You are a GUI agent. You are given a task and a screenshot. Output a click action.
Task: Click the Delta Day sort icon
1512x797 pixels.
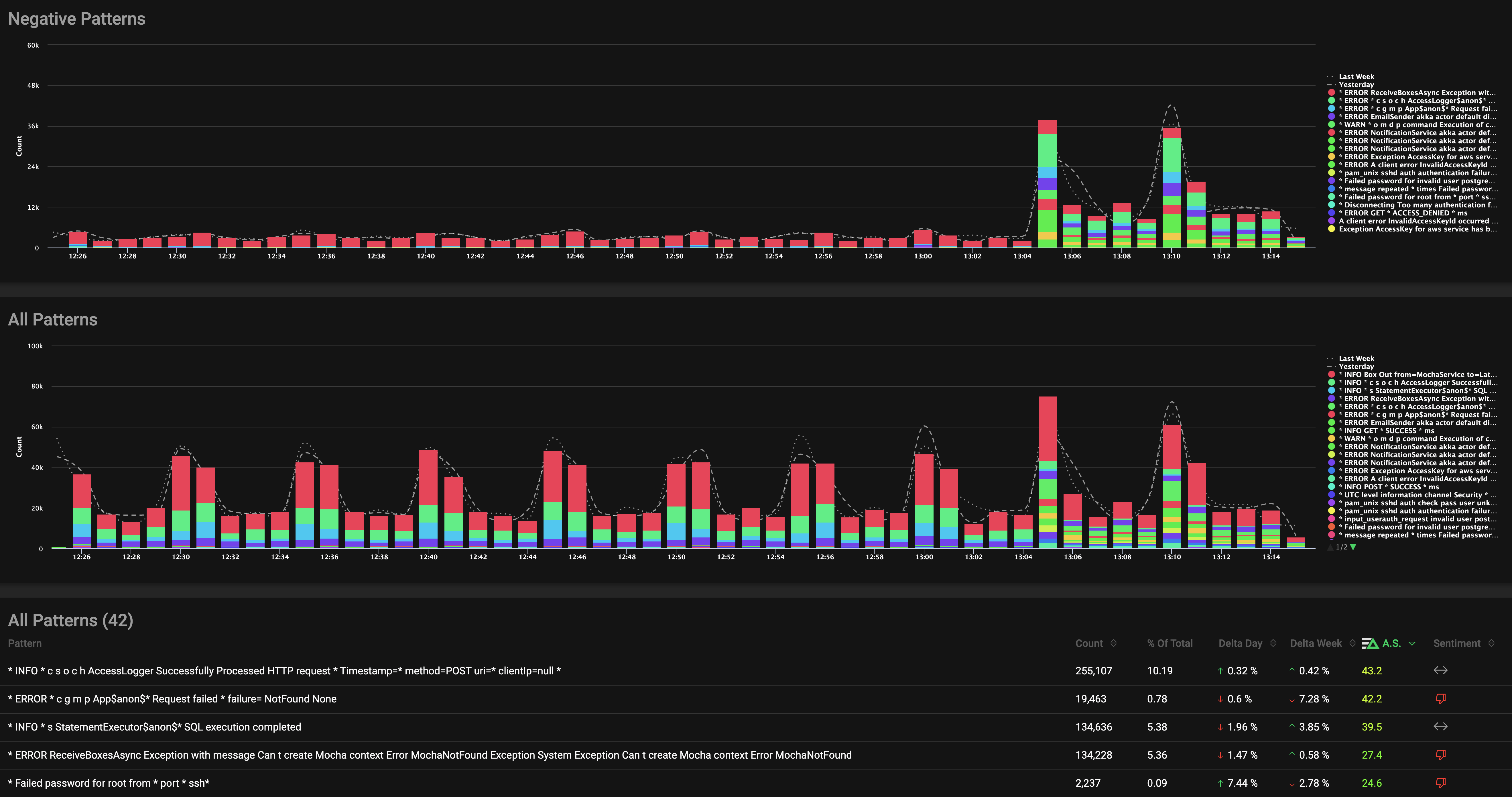click(1273, 643)
